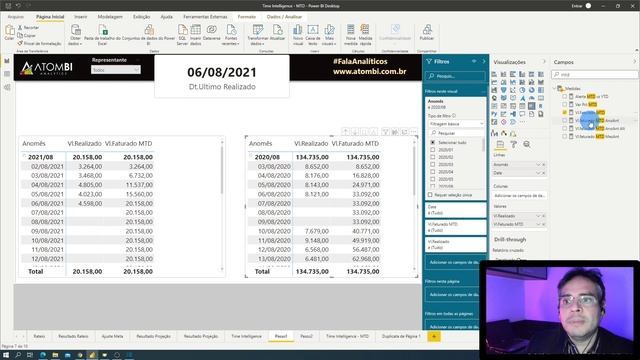Open the Analytics magnifier tab icon

527,144
